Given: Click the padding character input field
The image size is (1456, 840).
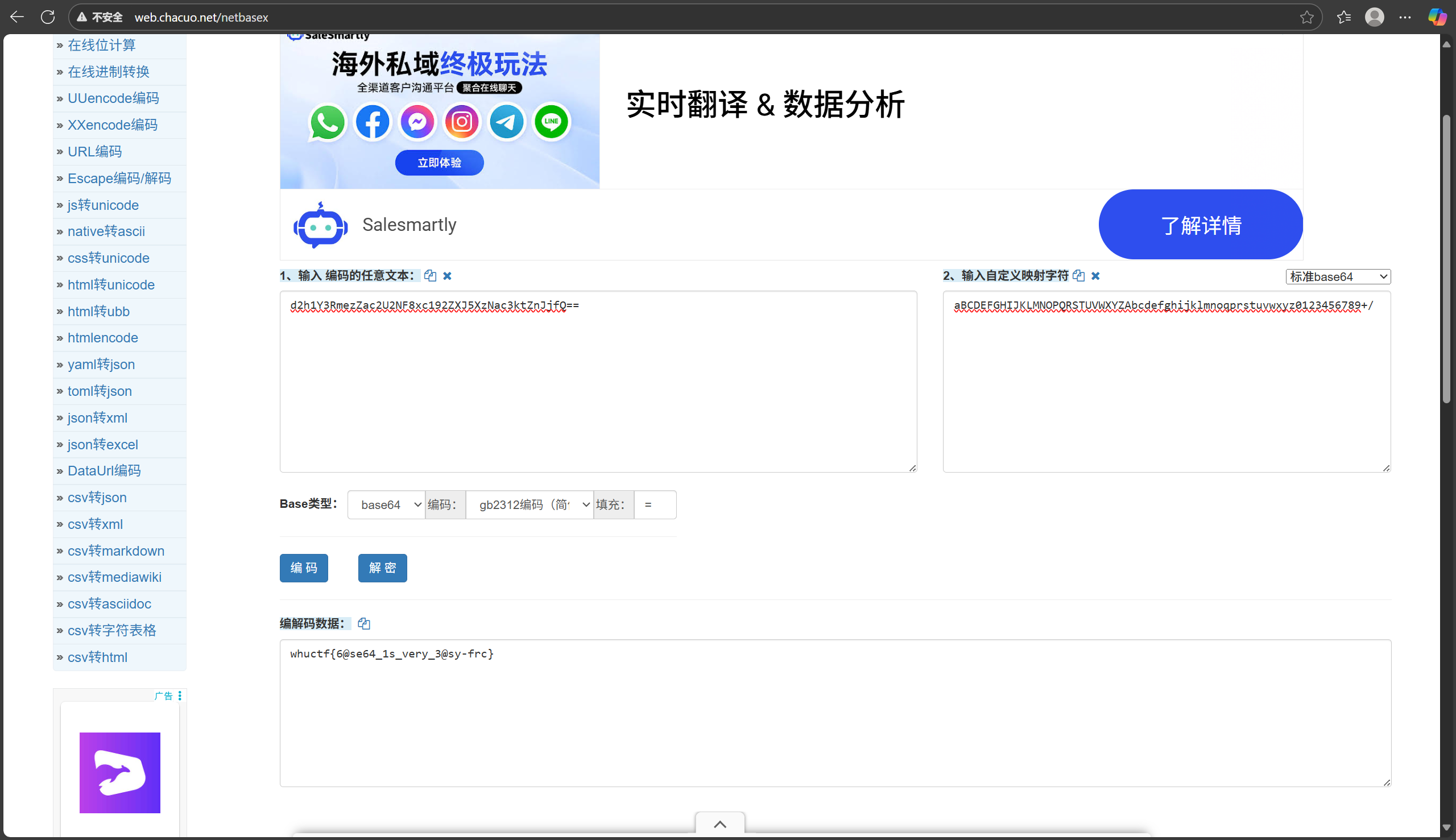Looking at the screenshot, I should point(655,505).
